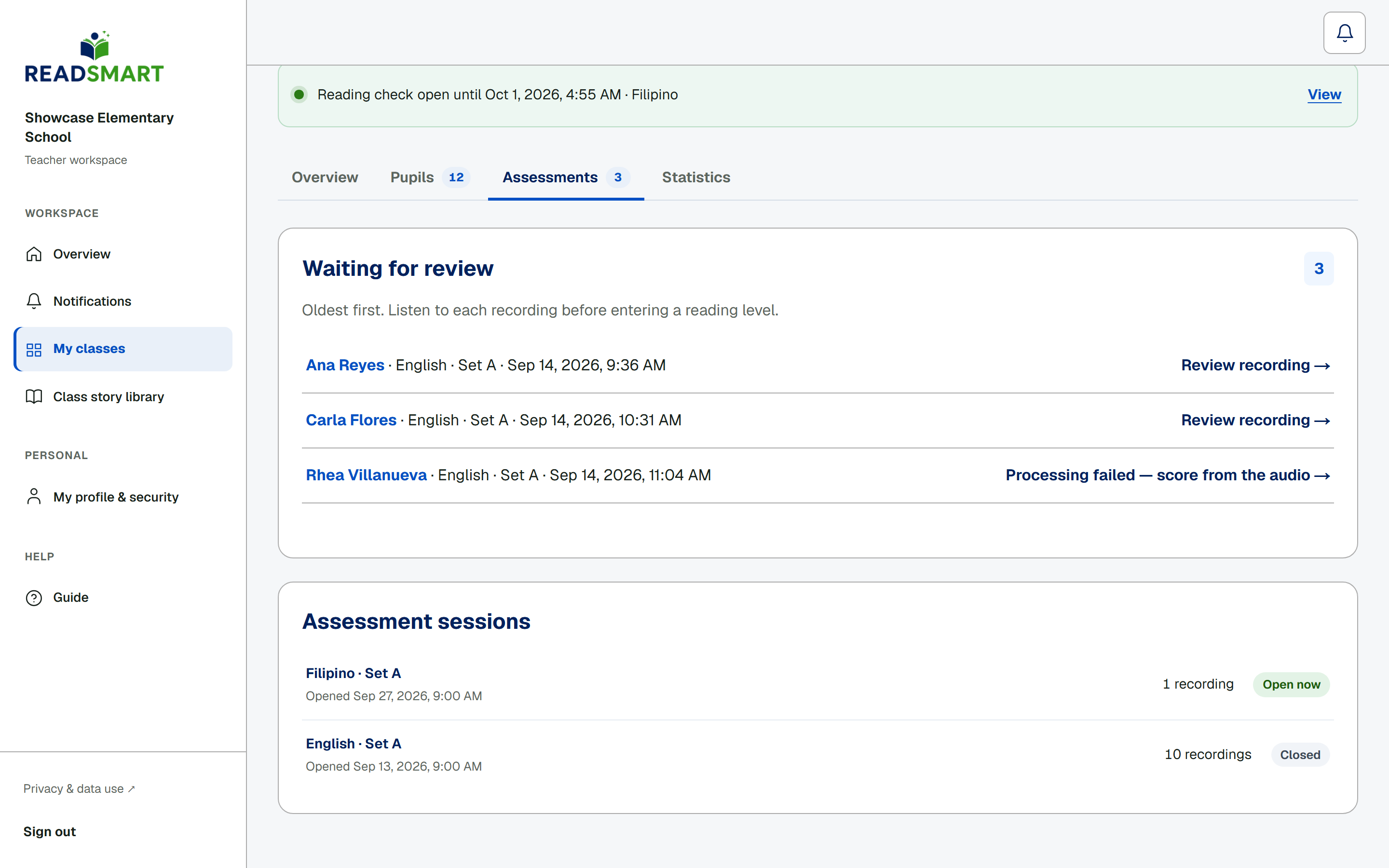Screen dimensions: 1389x868
Task: Click View on the reading check banner
Action: click(x=1324, y=95)
